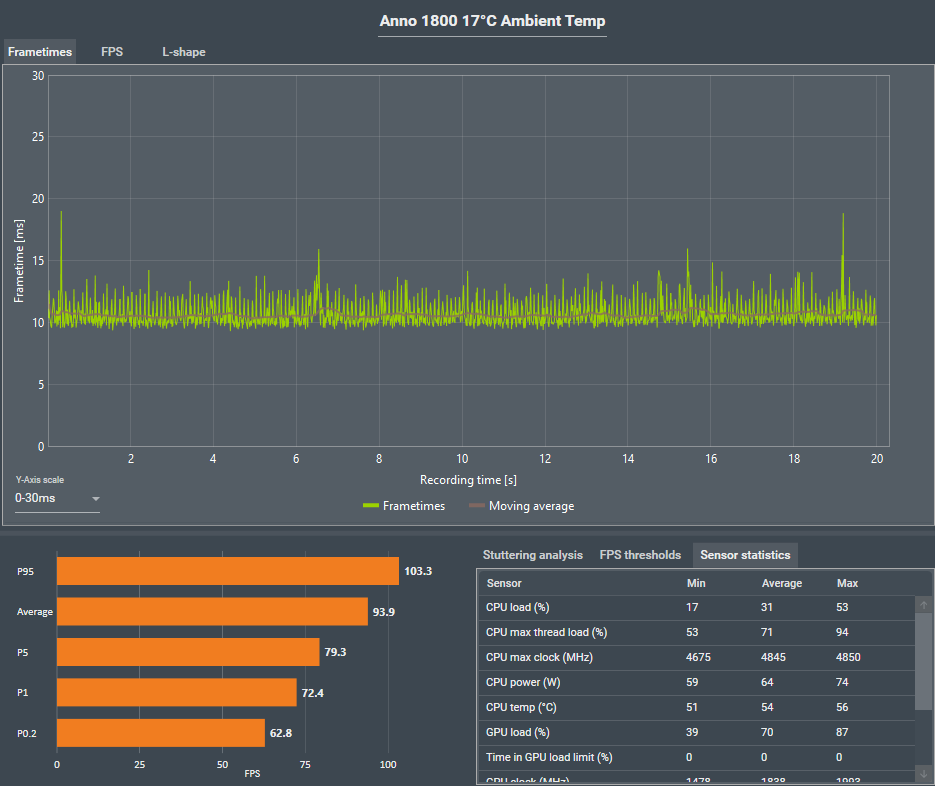The image size is (935, 786).
Task: Select Time in GPU load limit (%) row
Action: coord(696,757)
